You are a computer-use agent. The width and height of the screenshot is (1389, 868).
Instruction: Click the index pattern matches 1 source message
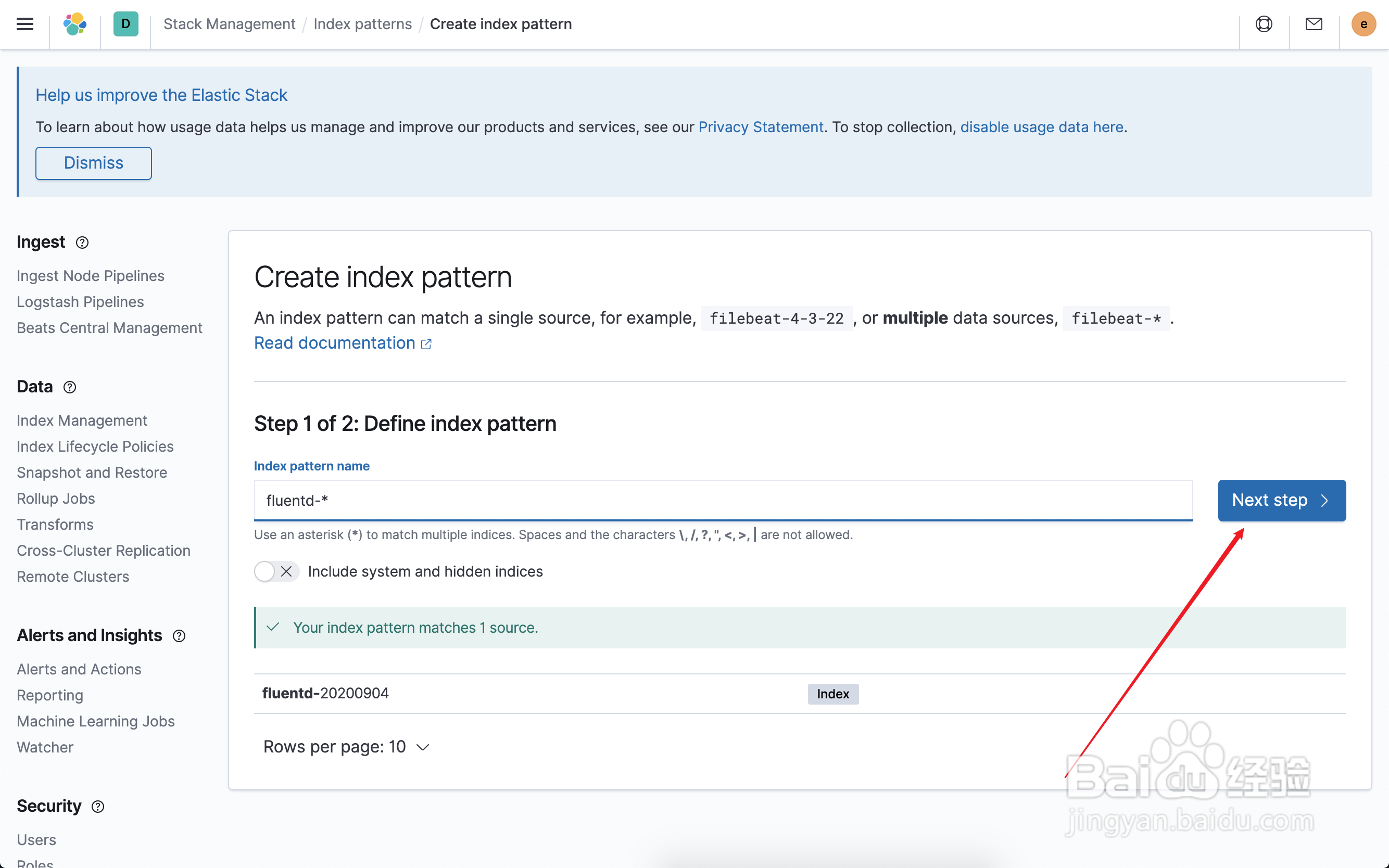point(799,628)
